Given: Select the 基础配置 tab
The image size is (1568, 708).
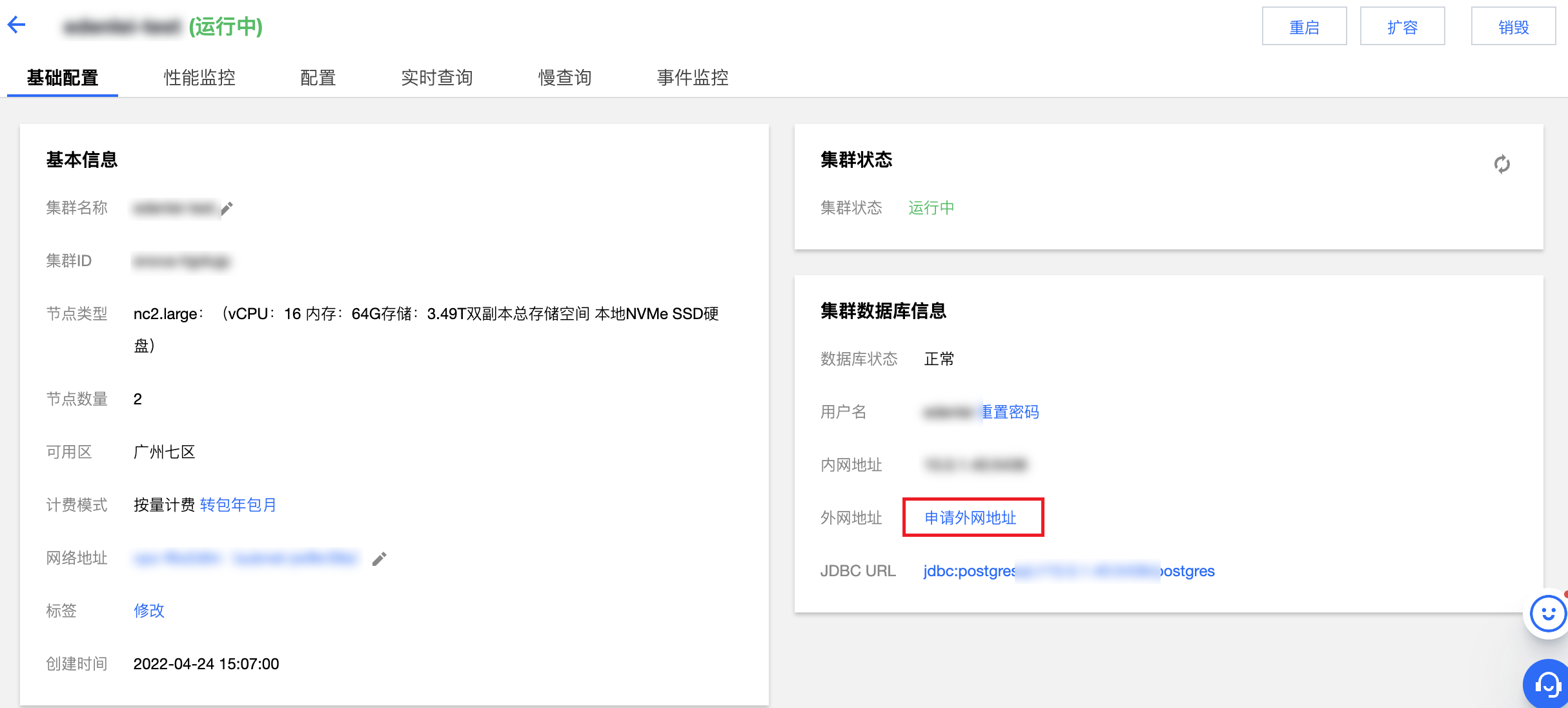Looking at the screenshot, I should [63, 78].
